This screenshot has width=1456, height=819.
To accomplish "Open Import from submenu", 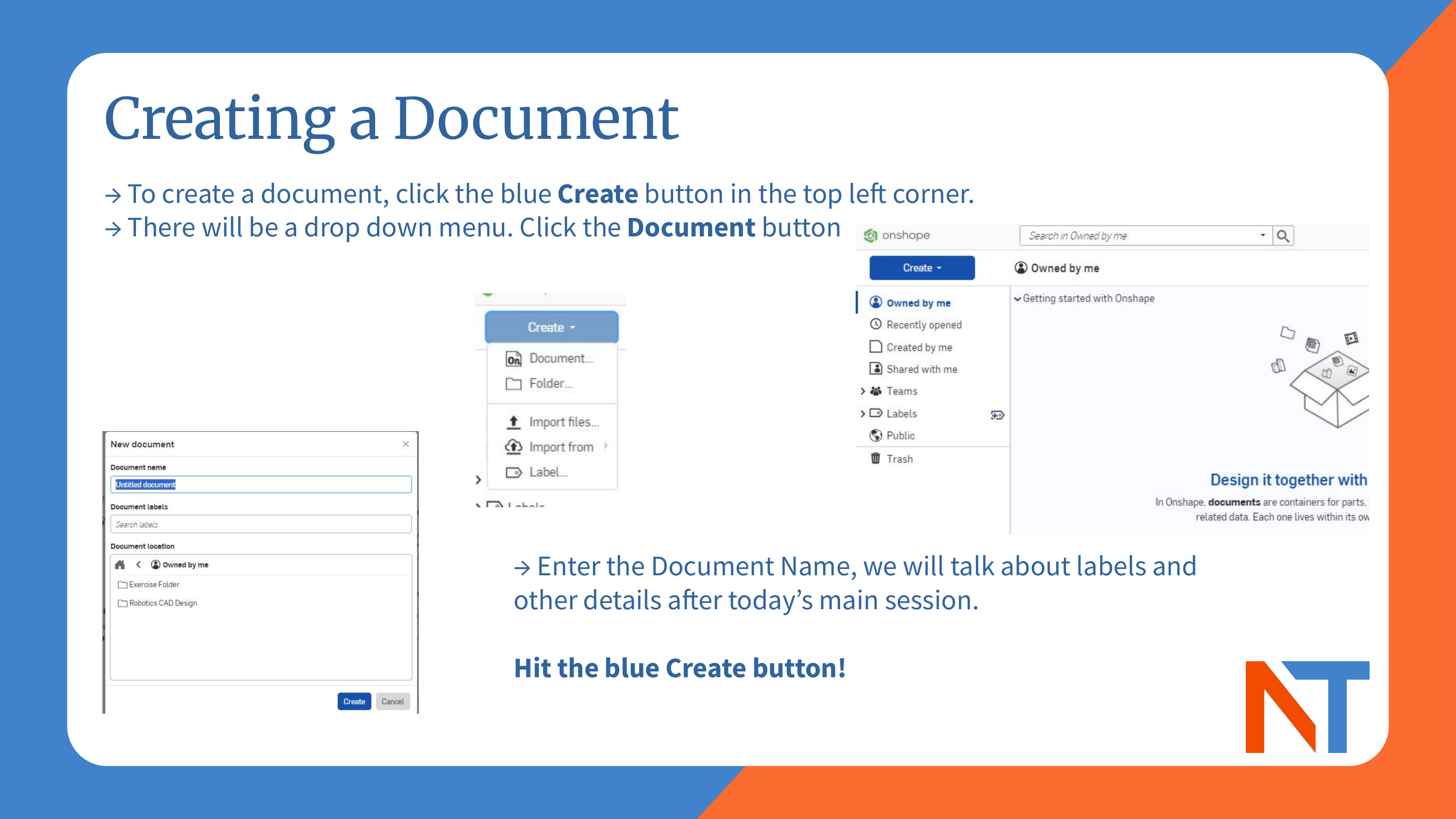I will pyautogui.click(x=561, y=447).
